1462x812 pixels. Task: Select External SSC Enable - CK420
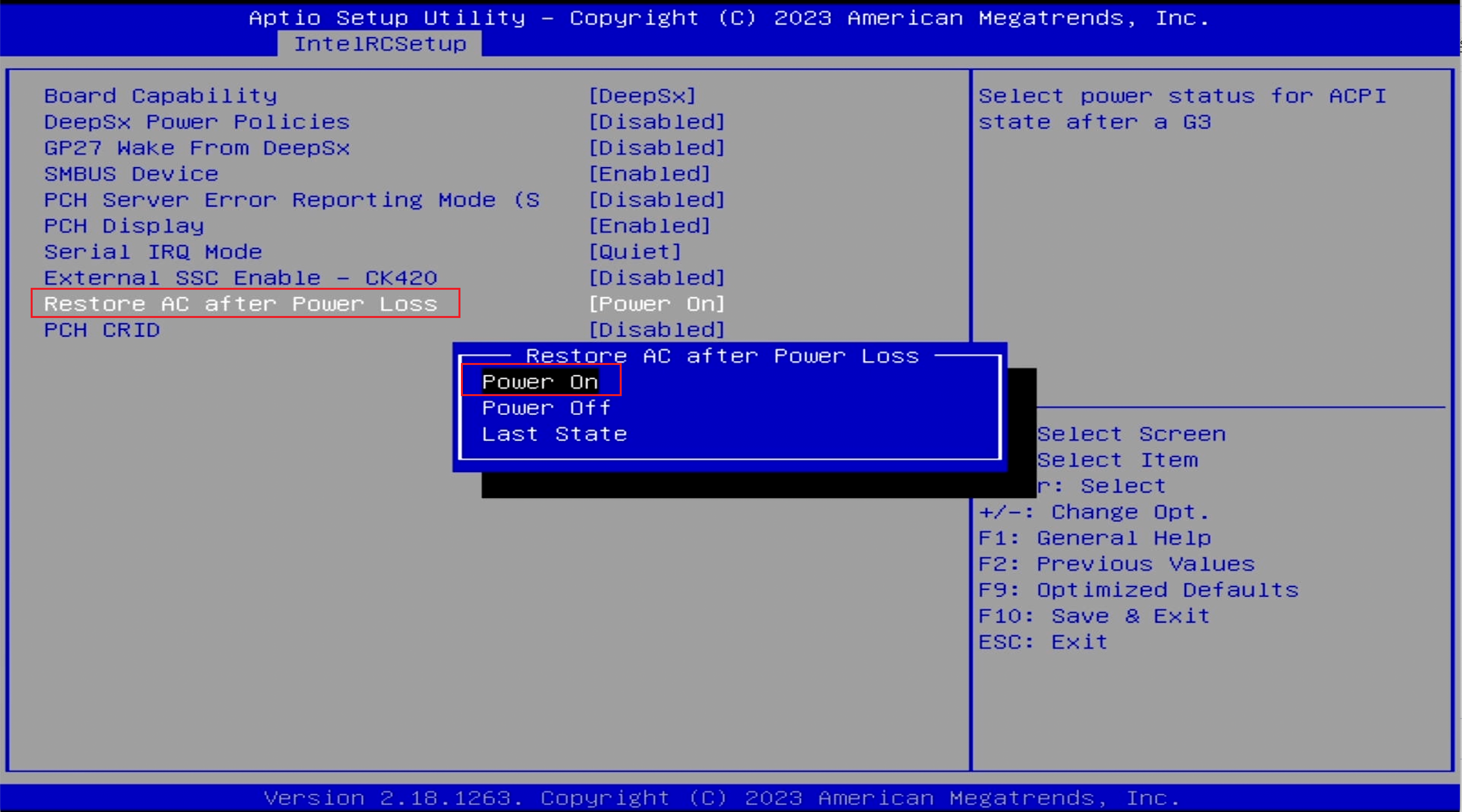(241, 278)
